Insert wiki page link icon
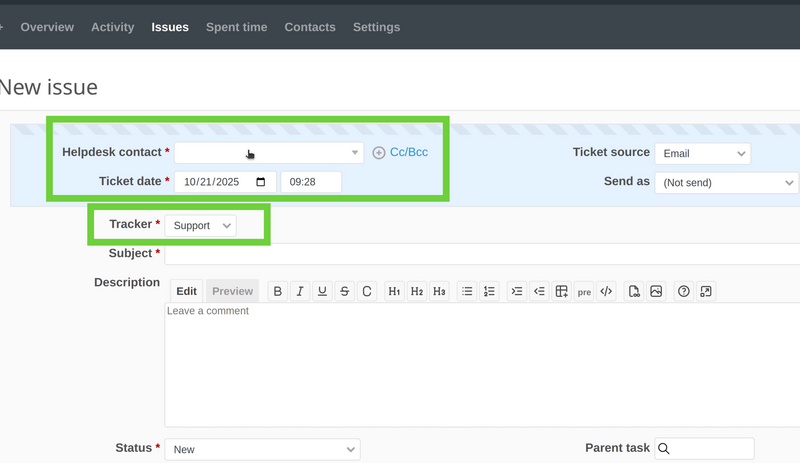The width and height of the screenshot is (800, 463). [634, 291]
